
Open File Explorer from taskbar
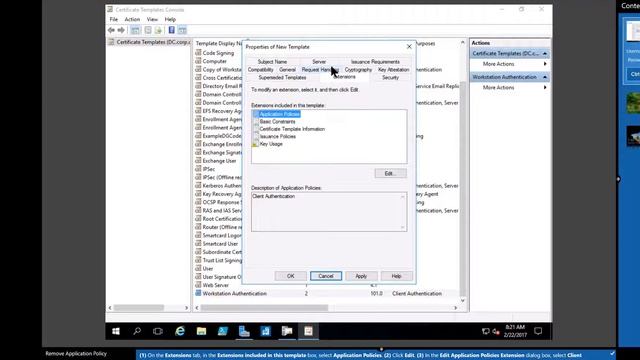click(x=201, y=331)
